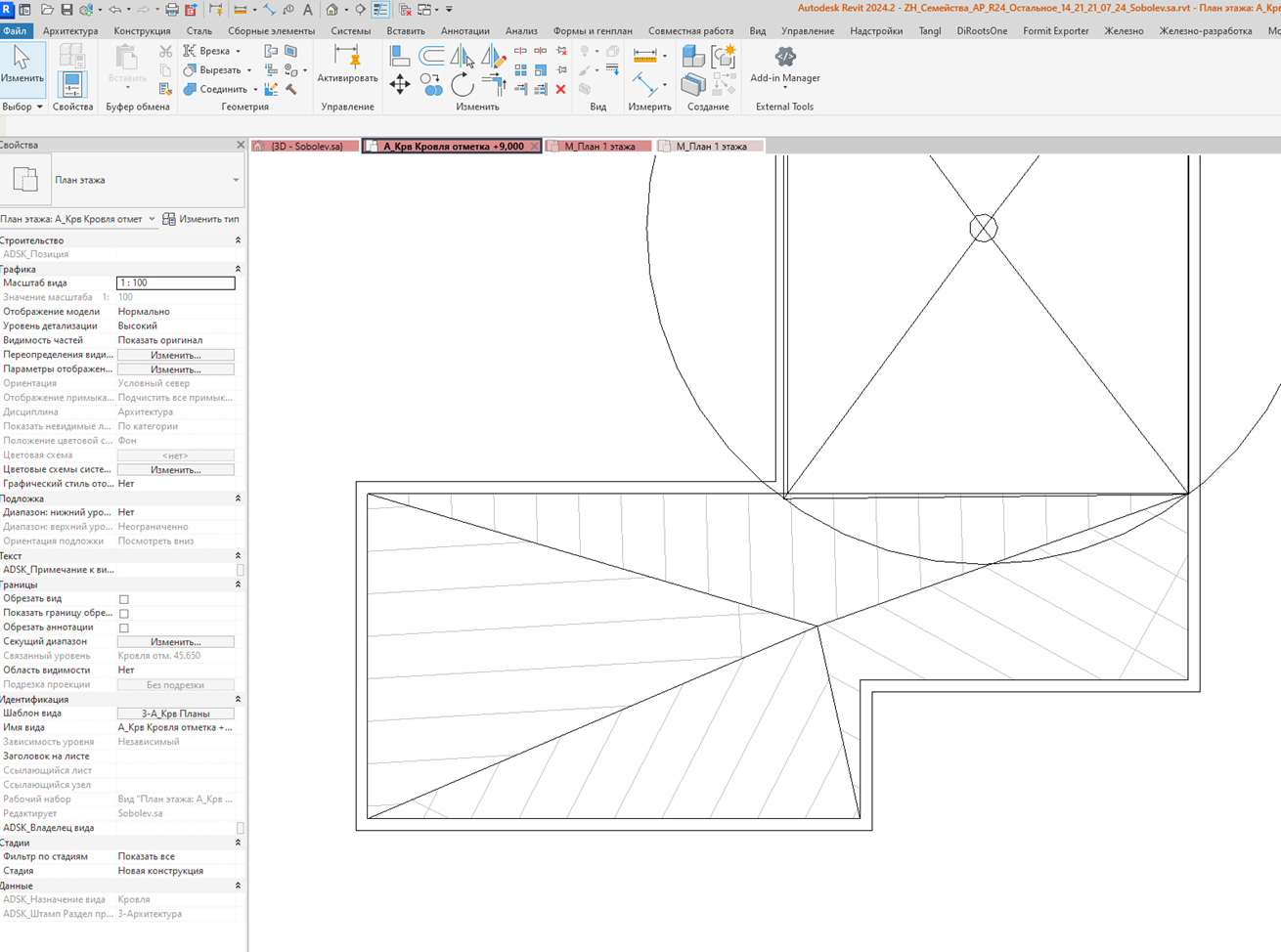Select the Array tool grid icon

[x=520, y=70]
